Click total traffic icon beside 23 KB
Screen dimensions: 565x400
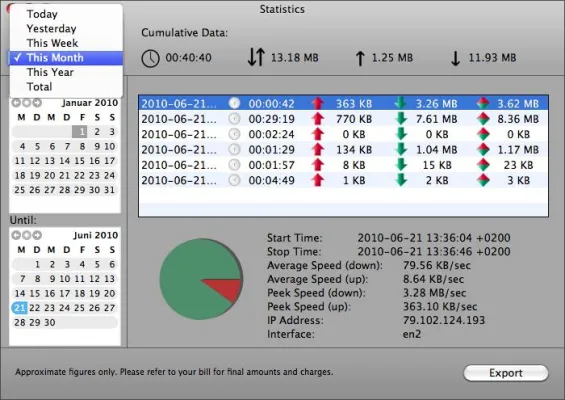pyautogui.click(x=483, y=165)
